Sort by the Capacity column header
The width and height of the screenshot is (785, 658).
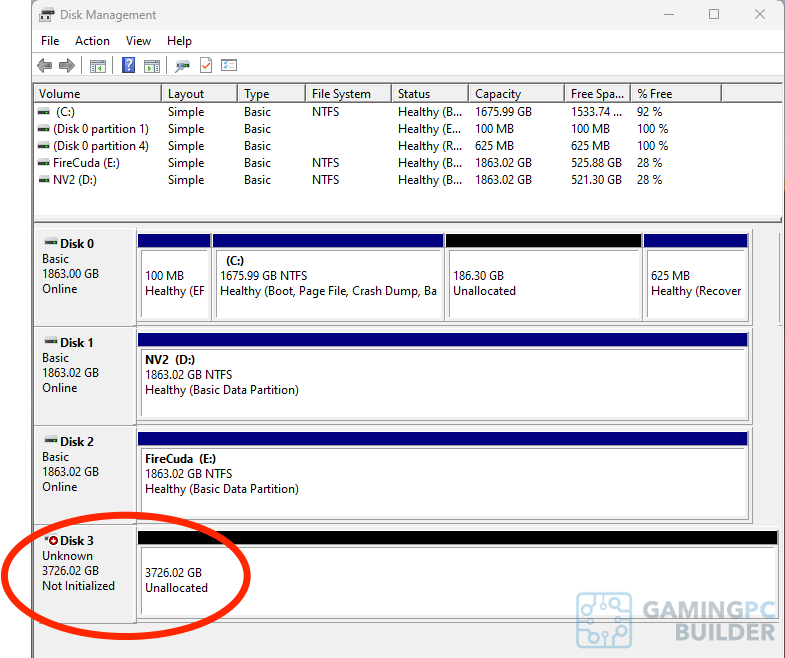tap(517, 94)
